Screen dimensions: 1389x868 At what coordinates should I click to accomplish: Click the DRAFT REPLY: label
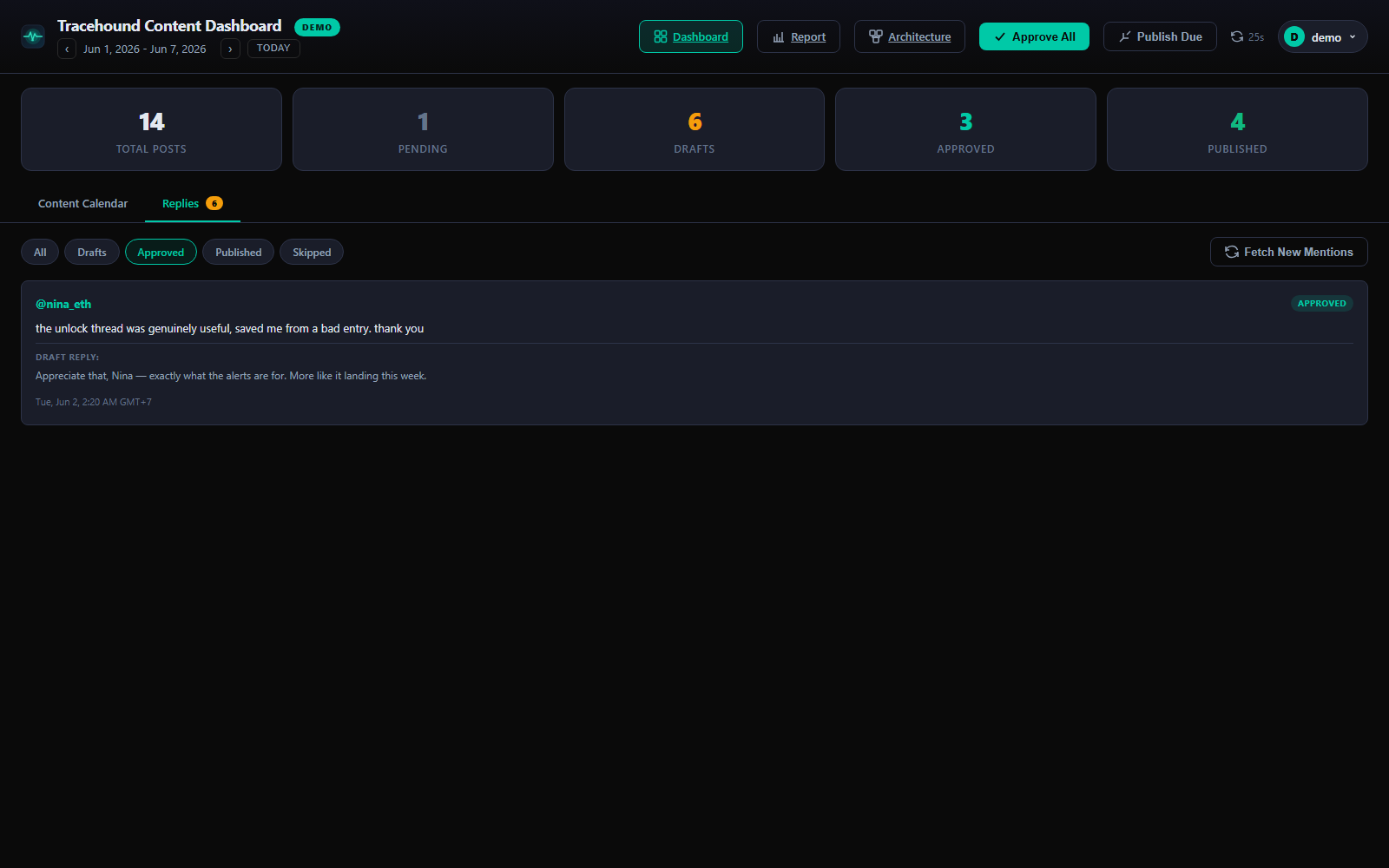point(67,357)
